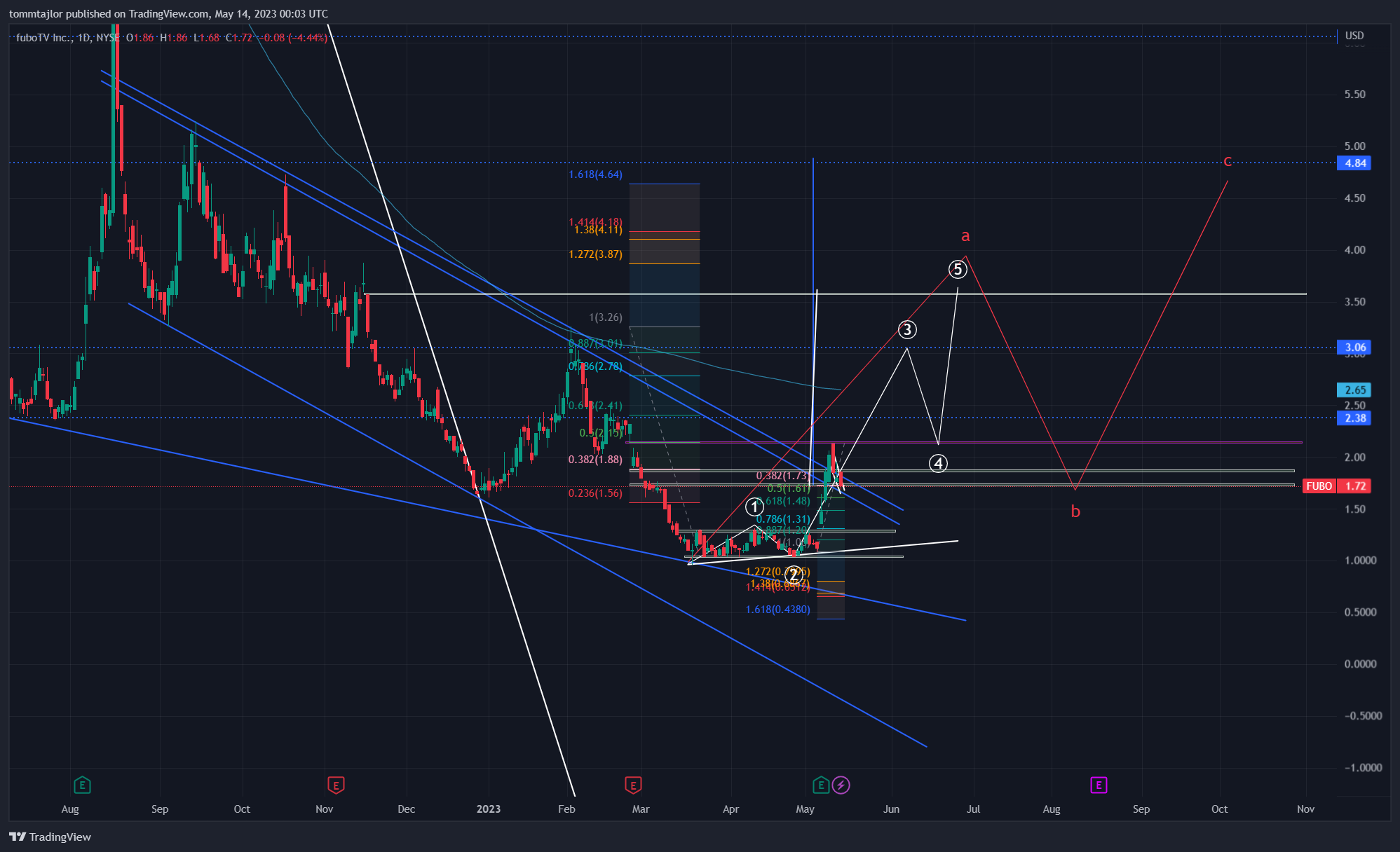This screenshot has width=1400, height=852.
Task: Click the 0.236(1.56) Fibonacci level label
Action: pyautogui.click(x=595, y=493)
